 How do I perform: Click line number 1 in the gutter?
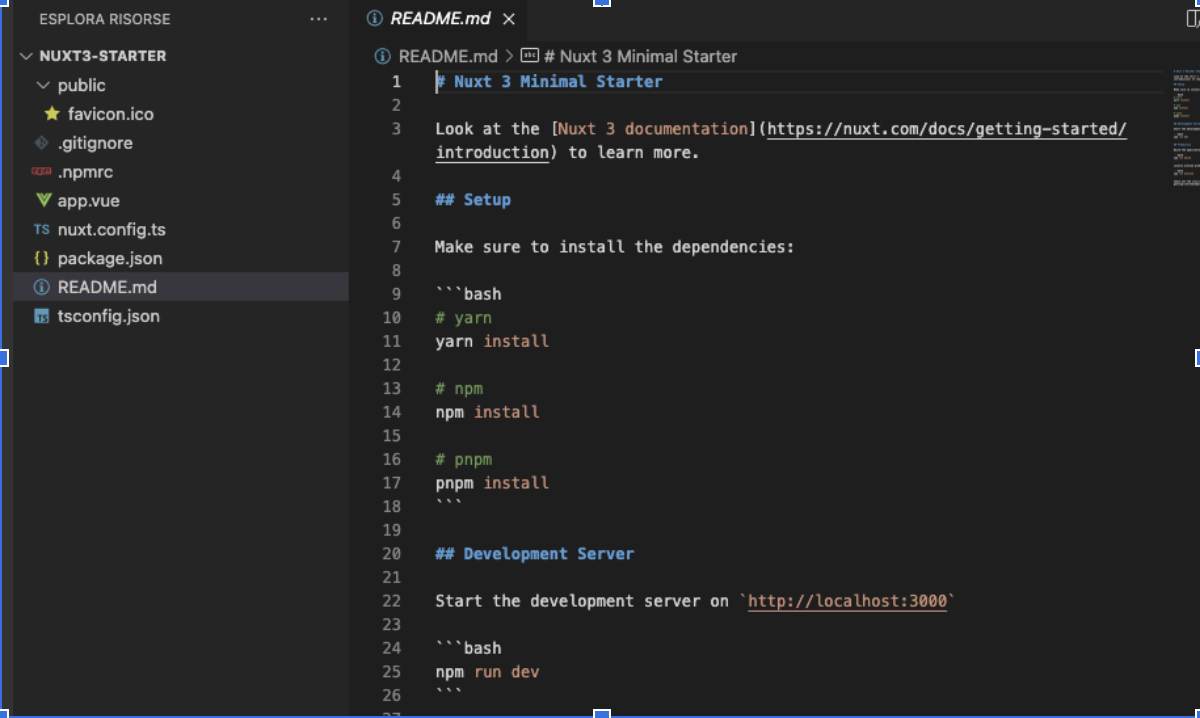click(396, 82)
